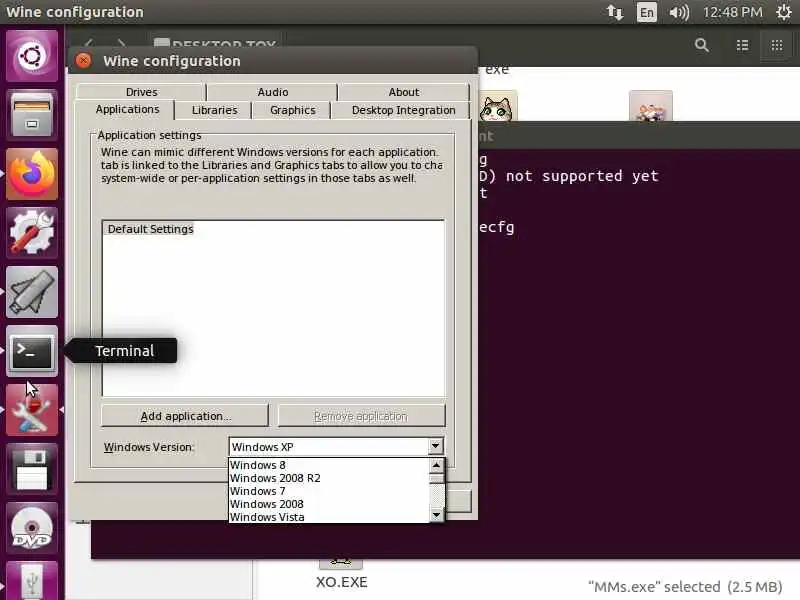This screenshot has width=800, height=600.
Task: Open network indicator in top panel
Action: tap(615, 12)
